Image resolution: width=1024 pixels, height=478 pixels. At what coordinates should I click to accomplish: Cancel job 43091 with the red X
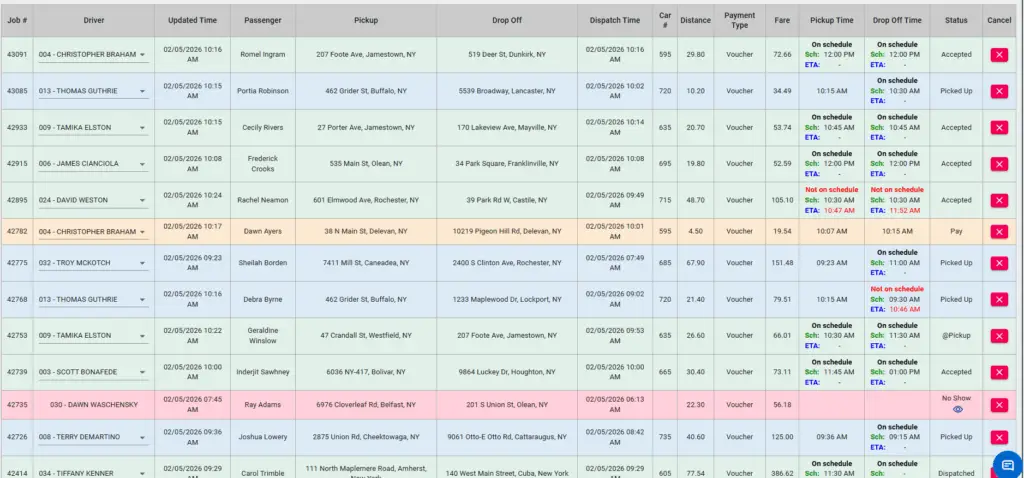(x=998, y=55)
